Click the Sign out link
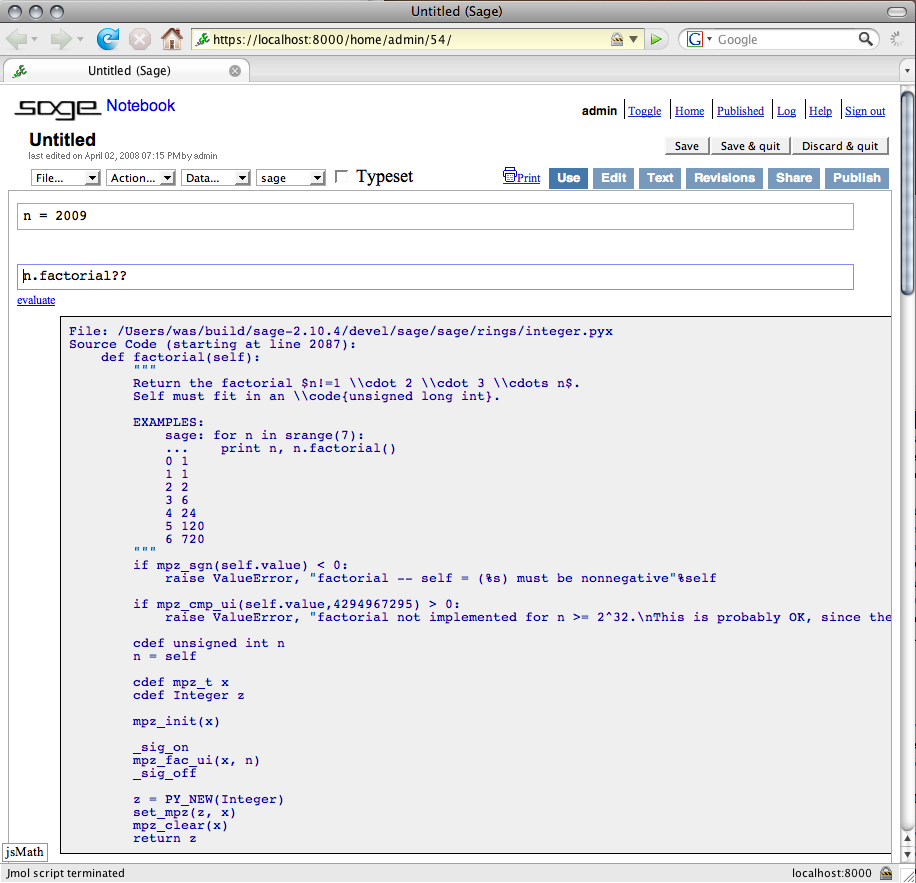 click(865, 111)
